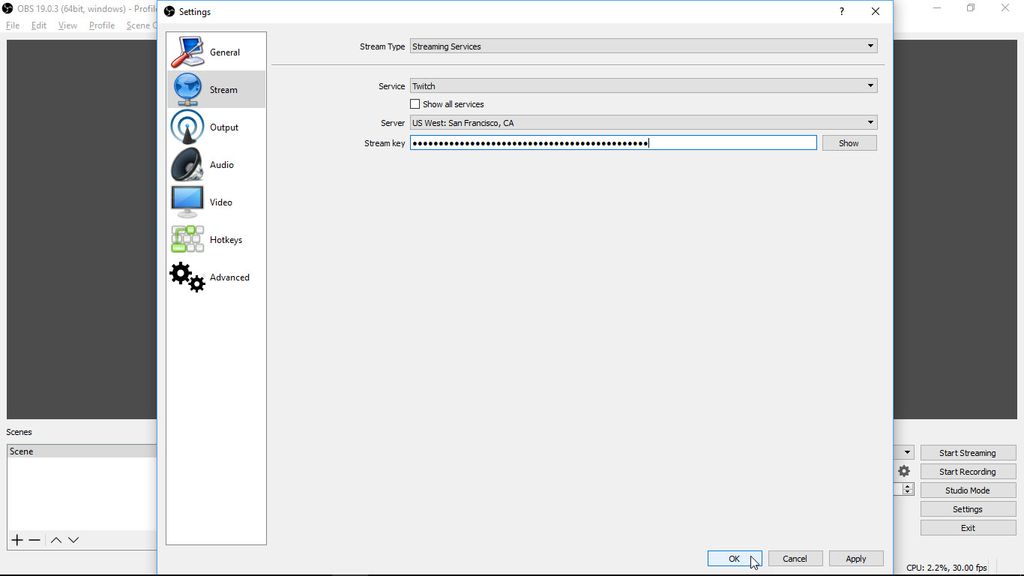
Task: Click inside the Stream key field
Action: [x=613, y=143]
